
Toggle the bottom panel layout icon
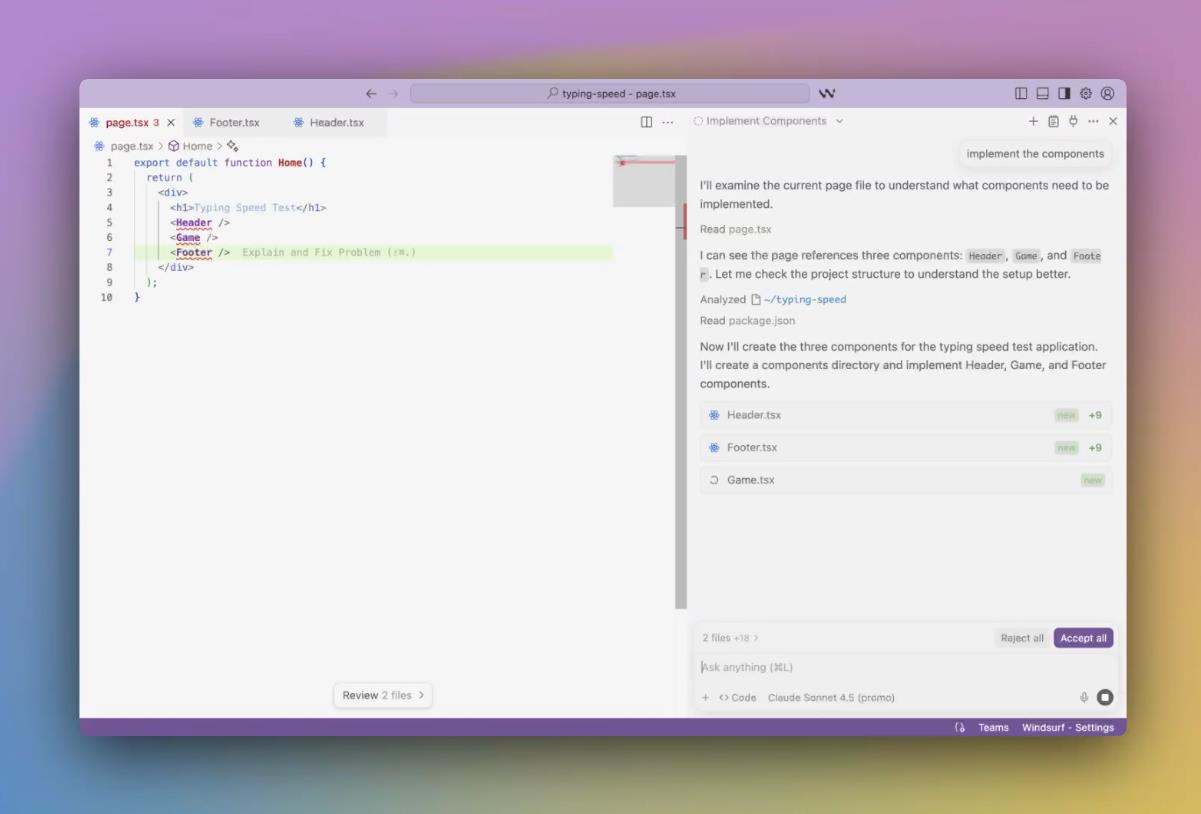[x=1042, y=94]
